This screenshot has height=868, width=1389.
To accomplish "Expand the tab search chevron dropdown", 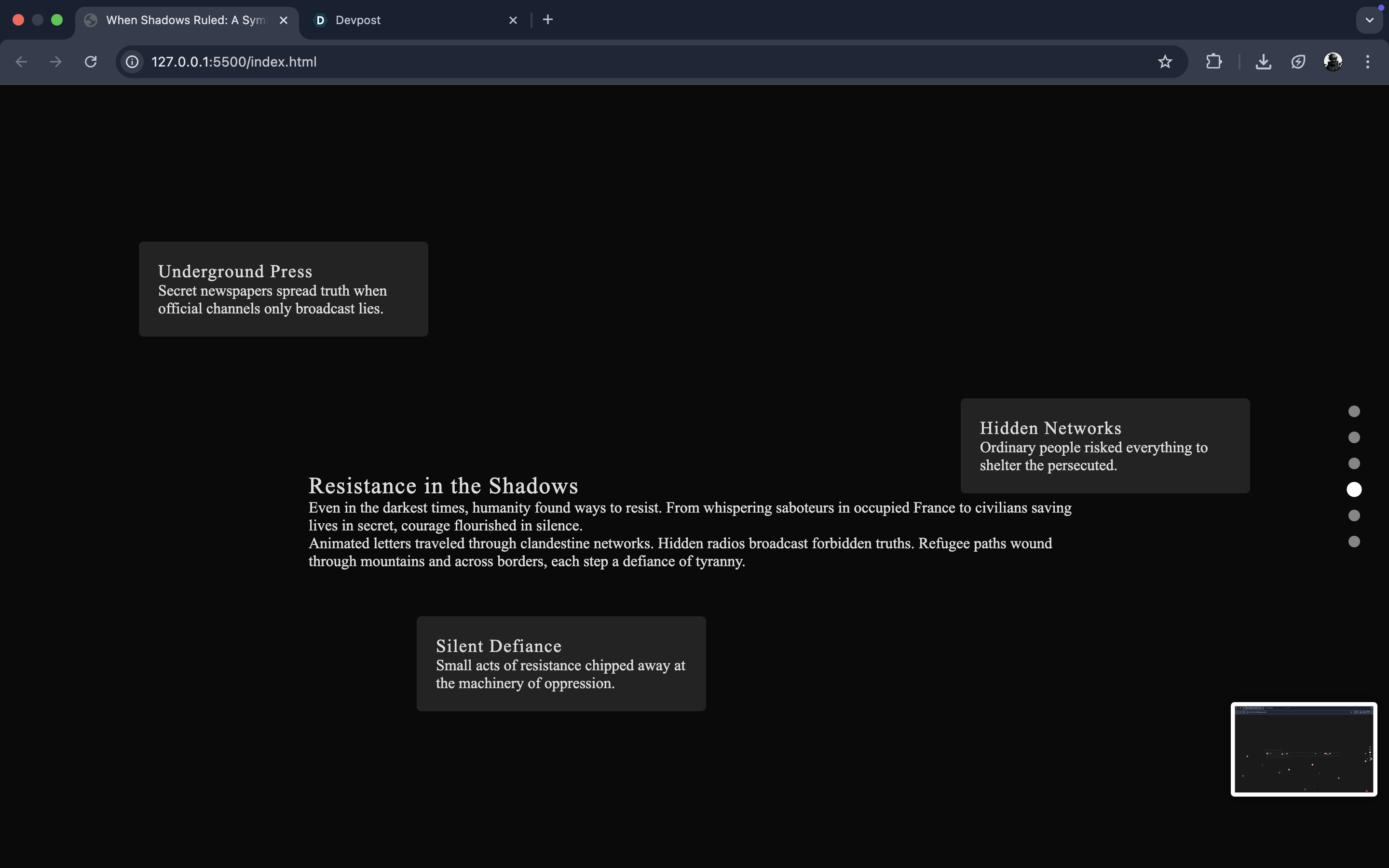I will coord(1370,20).
